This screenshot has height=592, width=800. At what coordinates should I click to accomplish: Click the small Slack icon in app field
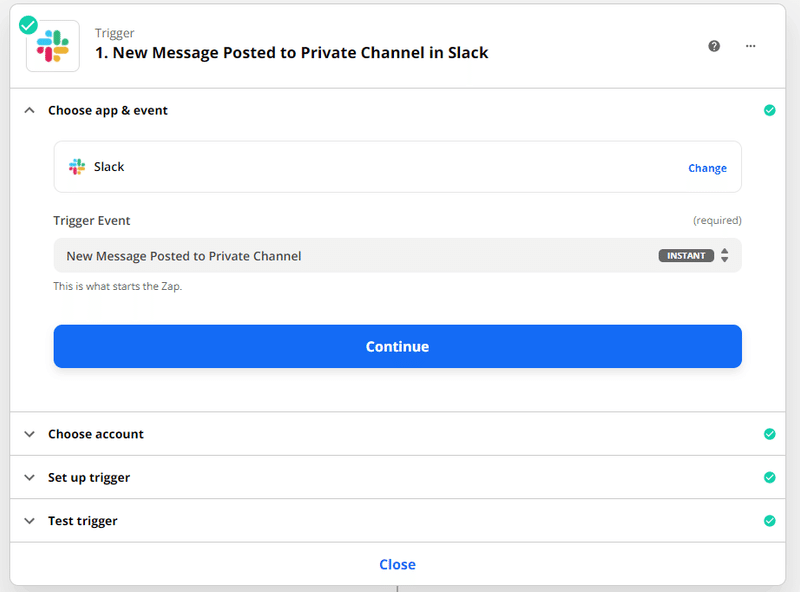point(77,167)
